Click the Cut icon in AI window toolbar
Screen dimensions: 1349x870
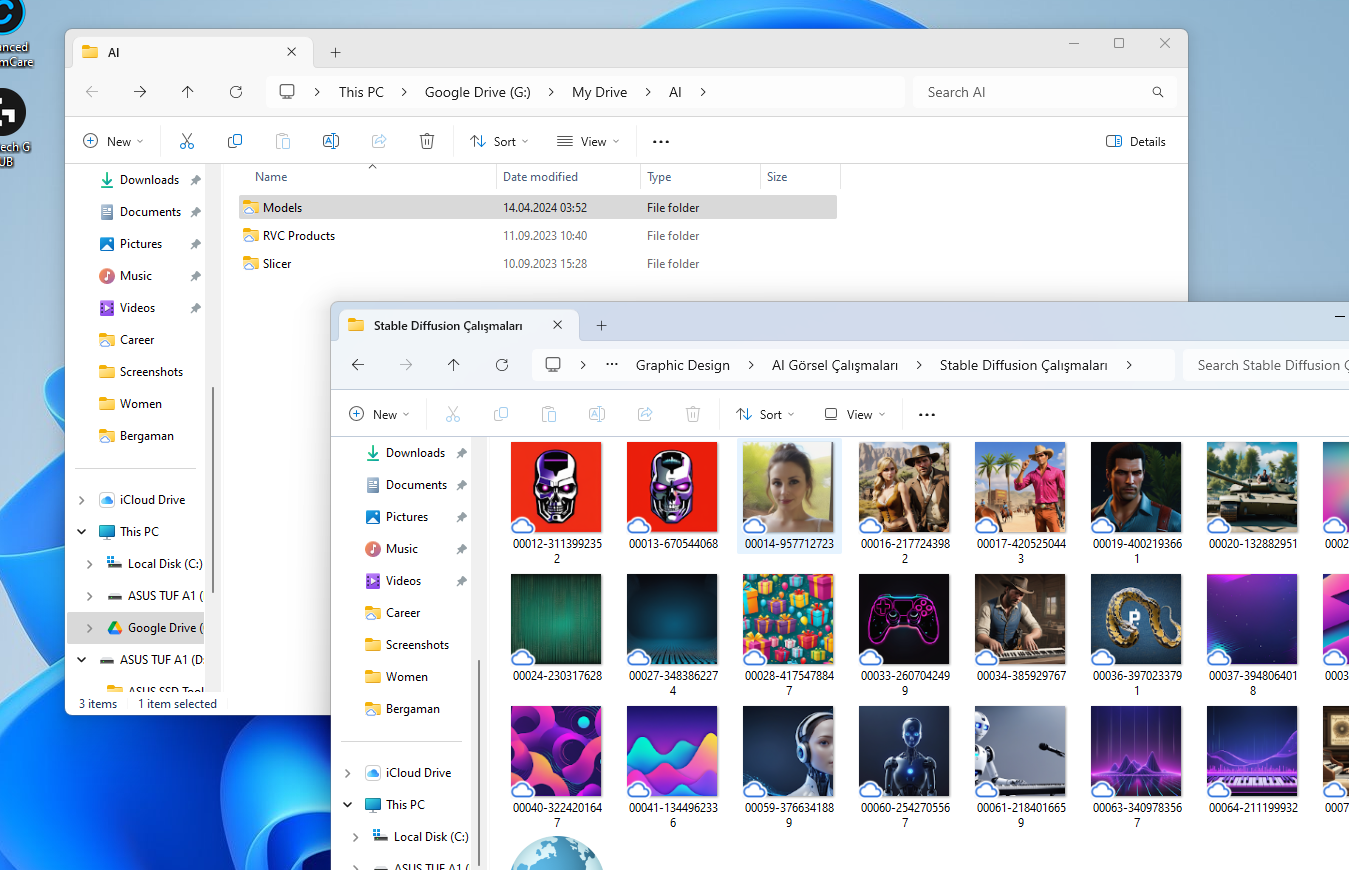tap(186, 141)
